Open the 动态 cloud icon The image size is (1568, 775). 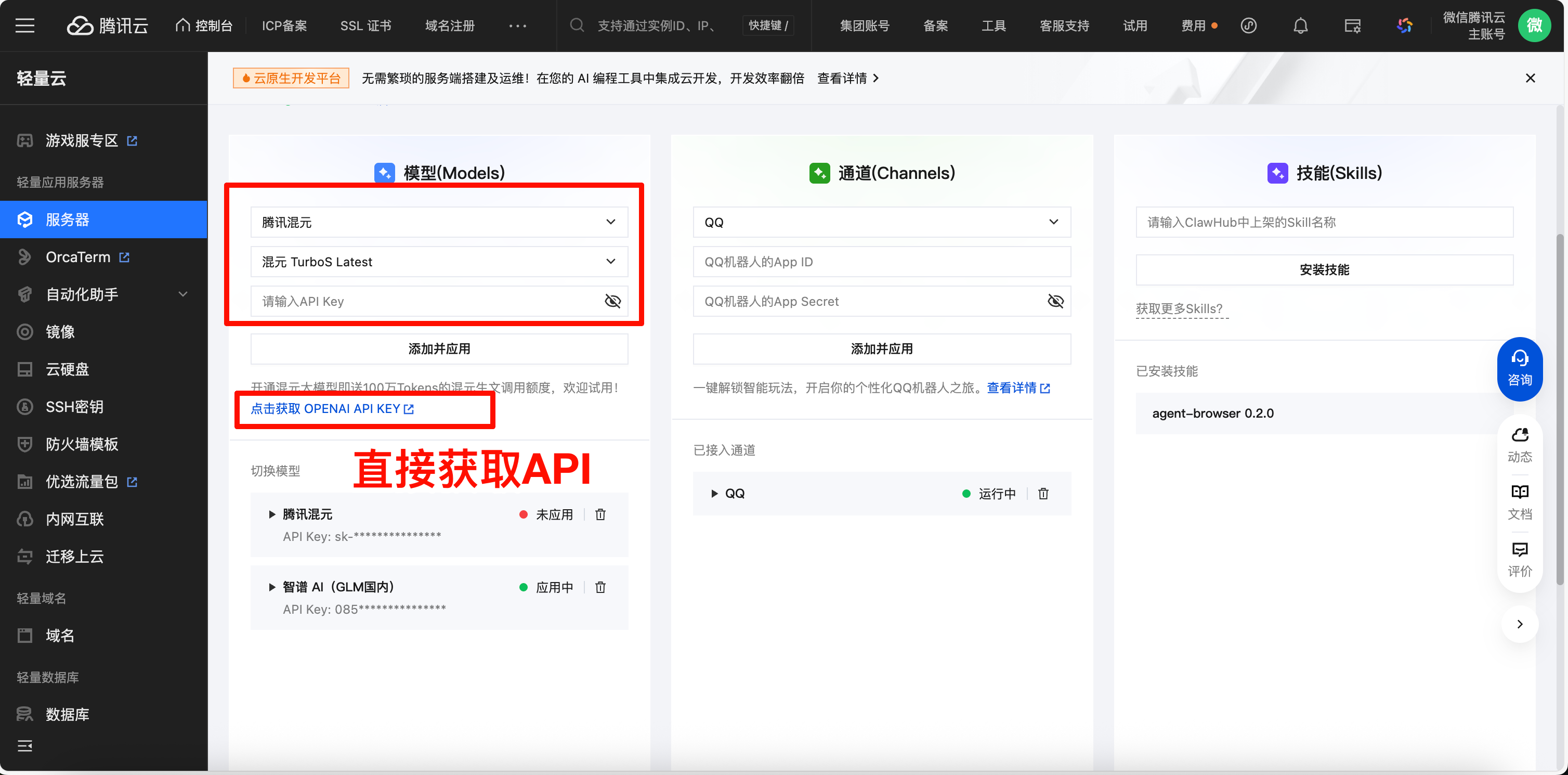pos(1519,435)
